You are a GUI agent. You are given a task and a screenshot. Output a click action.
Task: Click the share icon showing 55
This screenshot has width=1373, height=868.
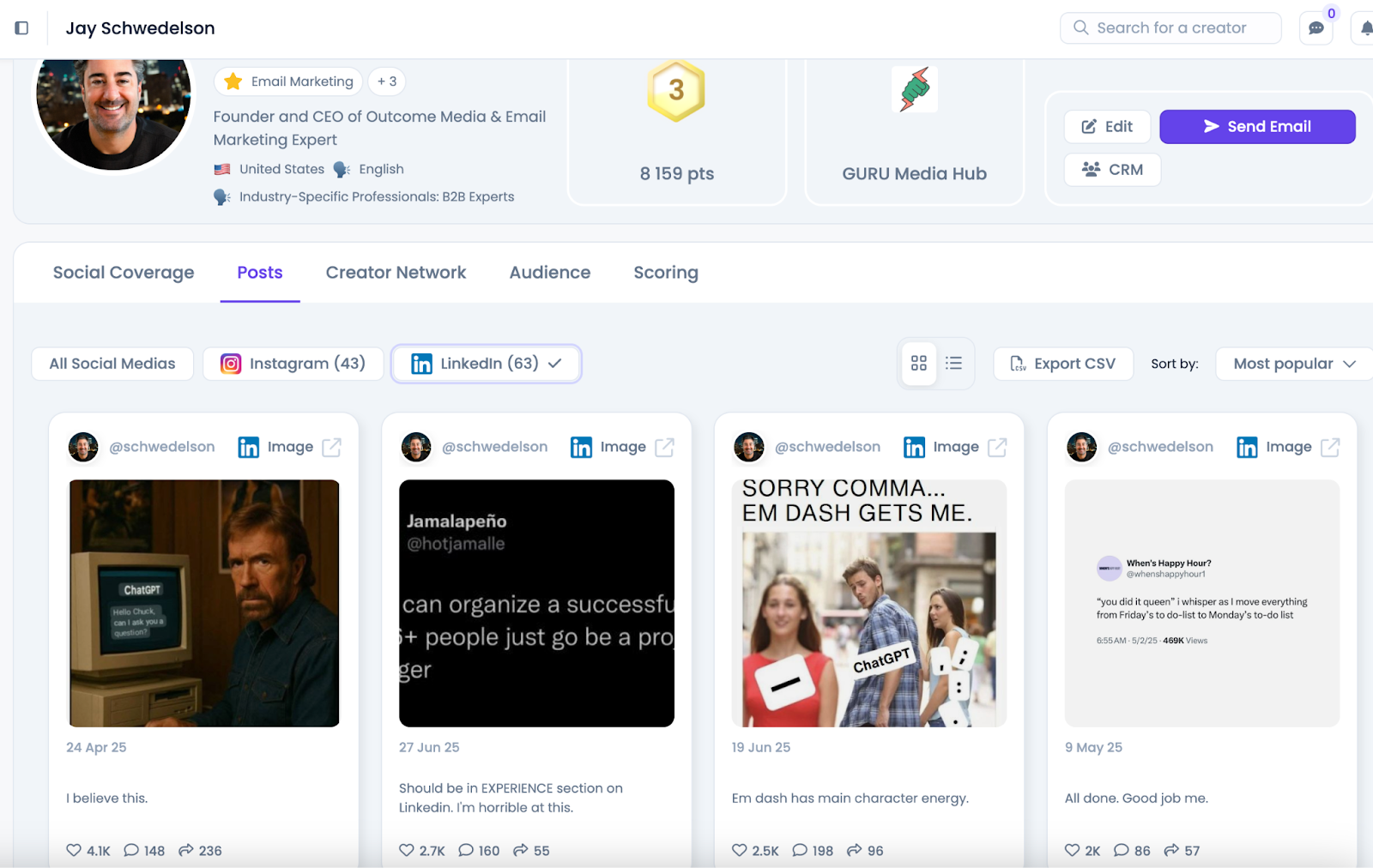(521, 850)
